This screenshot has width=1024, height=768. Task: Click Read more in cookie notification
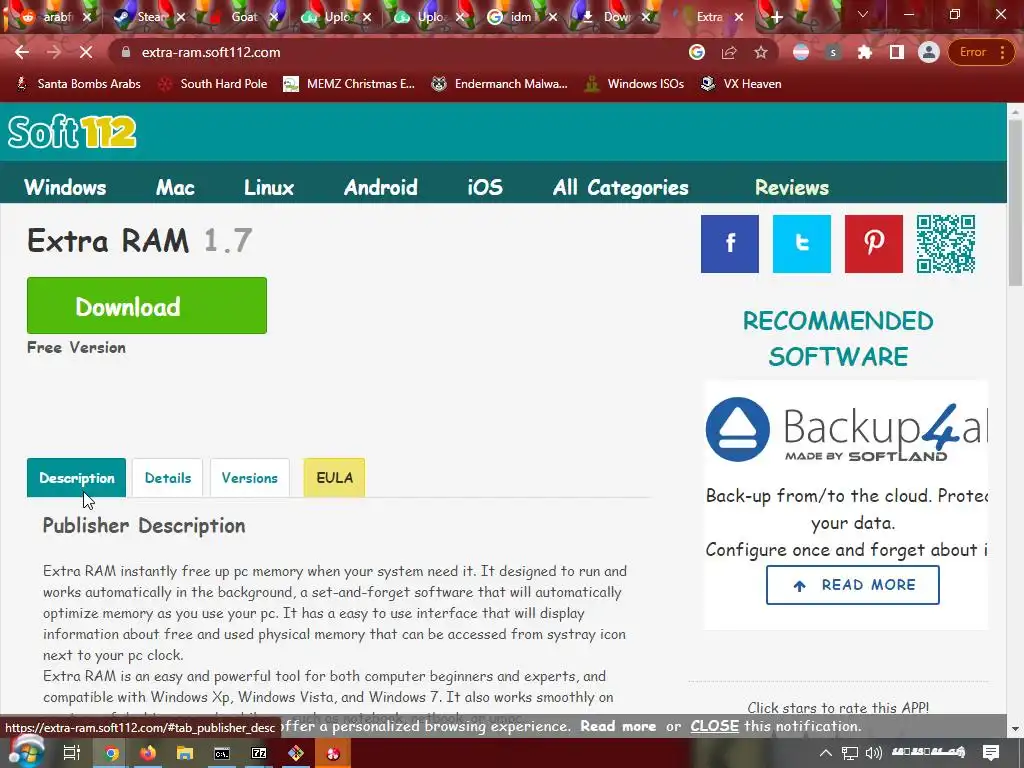[618, 726]
